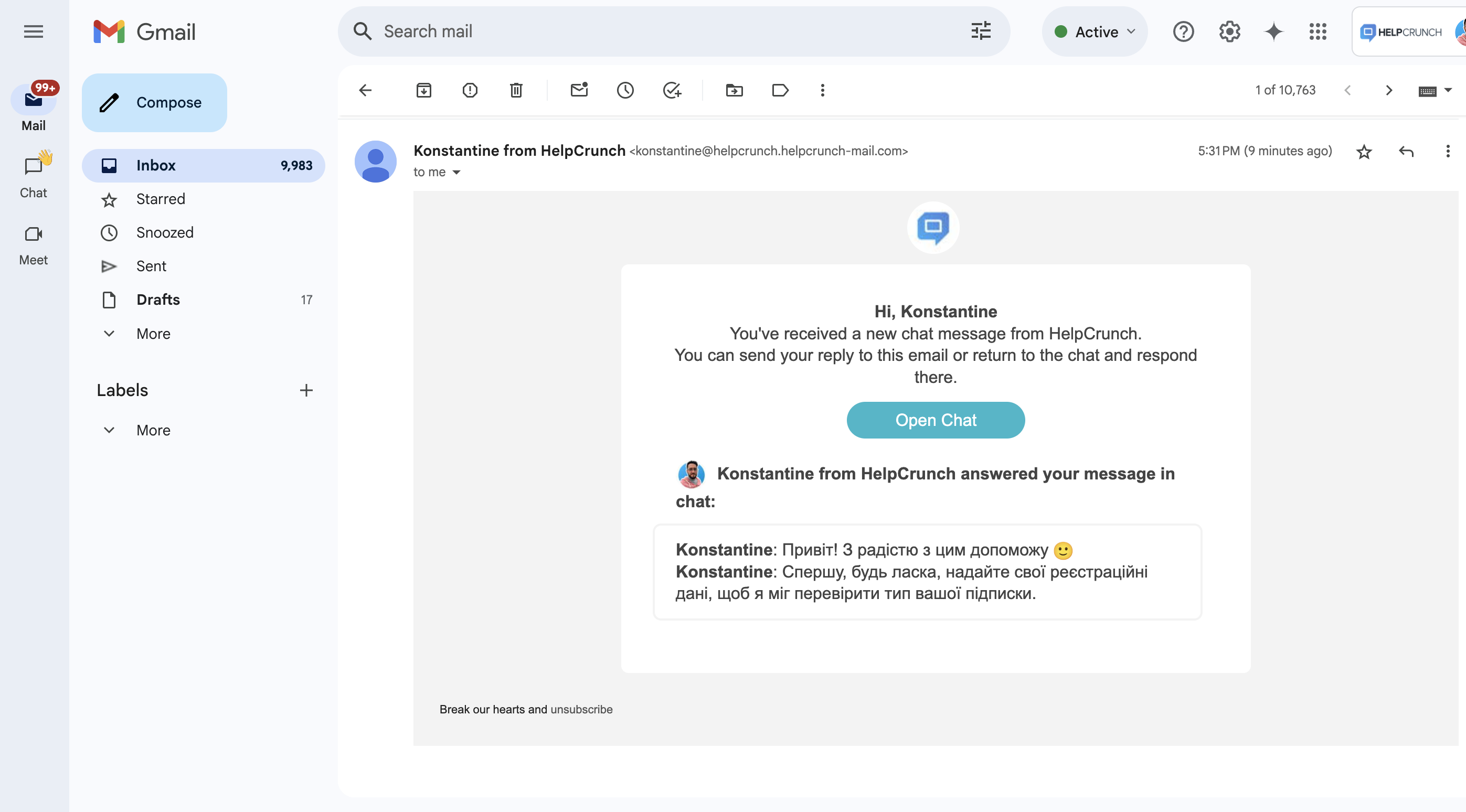
Task: Go back to inbox arrow
Action: coord(365,90)
